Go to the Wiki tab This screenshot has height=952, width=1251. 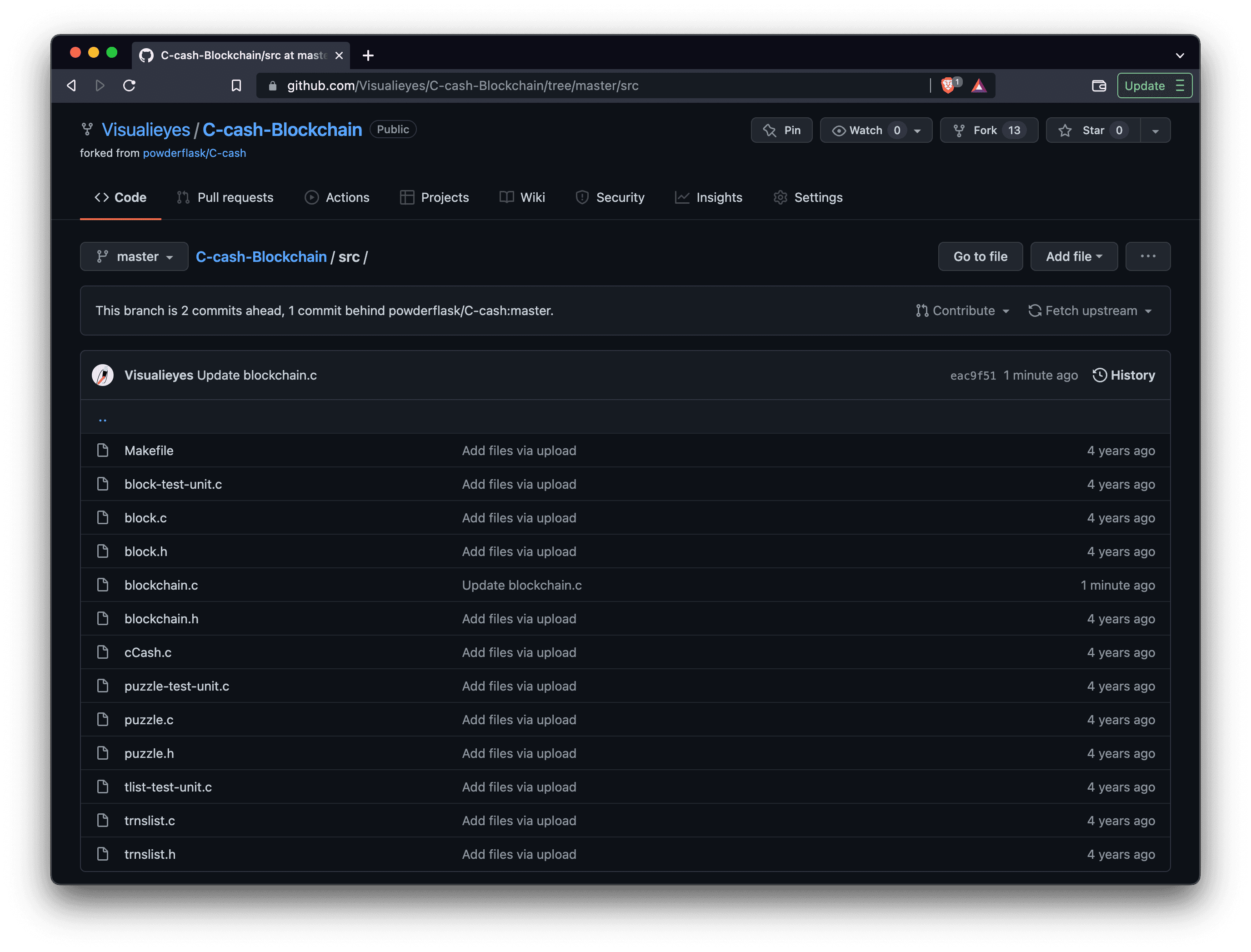click(522, 197)
